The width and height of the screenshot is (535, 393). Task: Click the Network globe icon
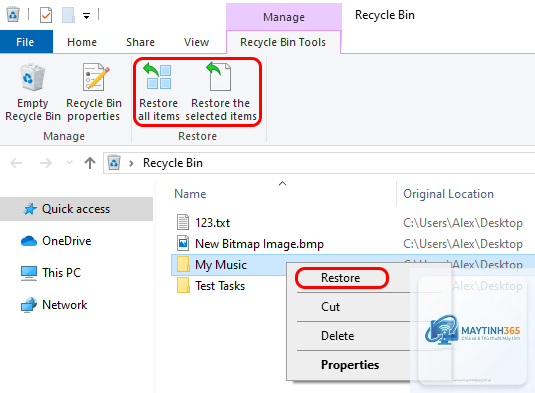[x=29, y=305]
